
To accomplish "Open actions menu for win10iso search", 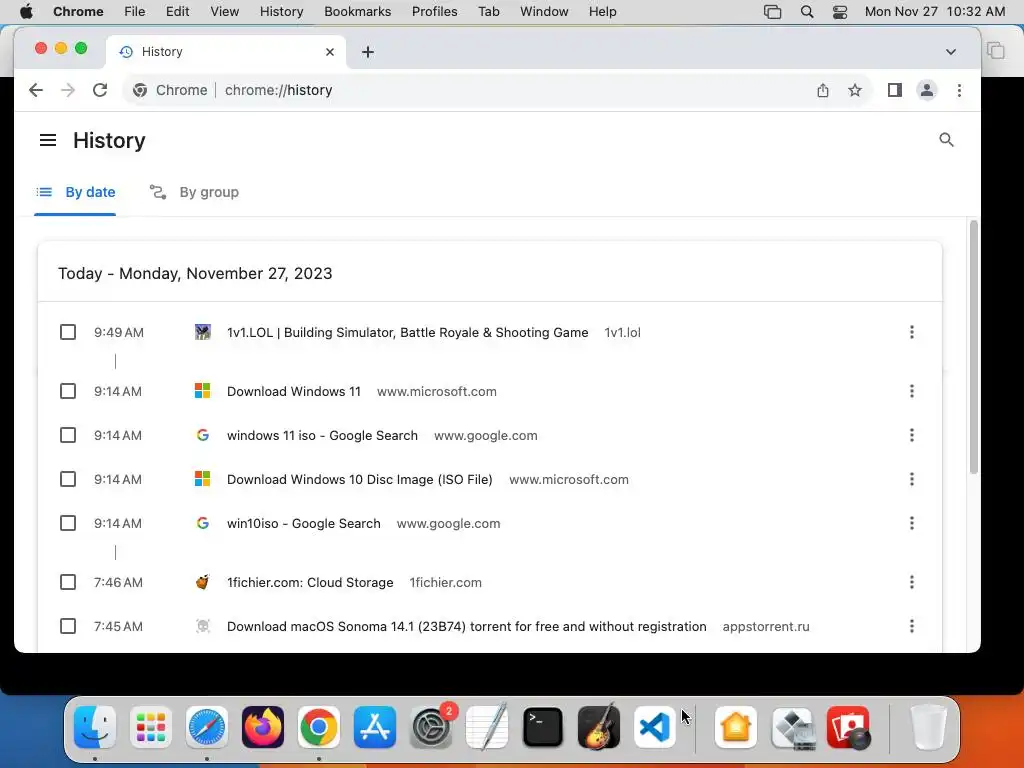I will click(x=912, y=523).
